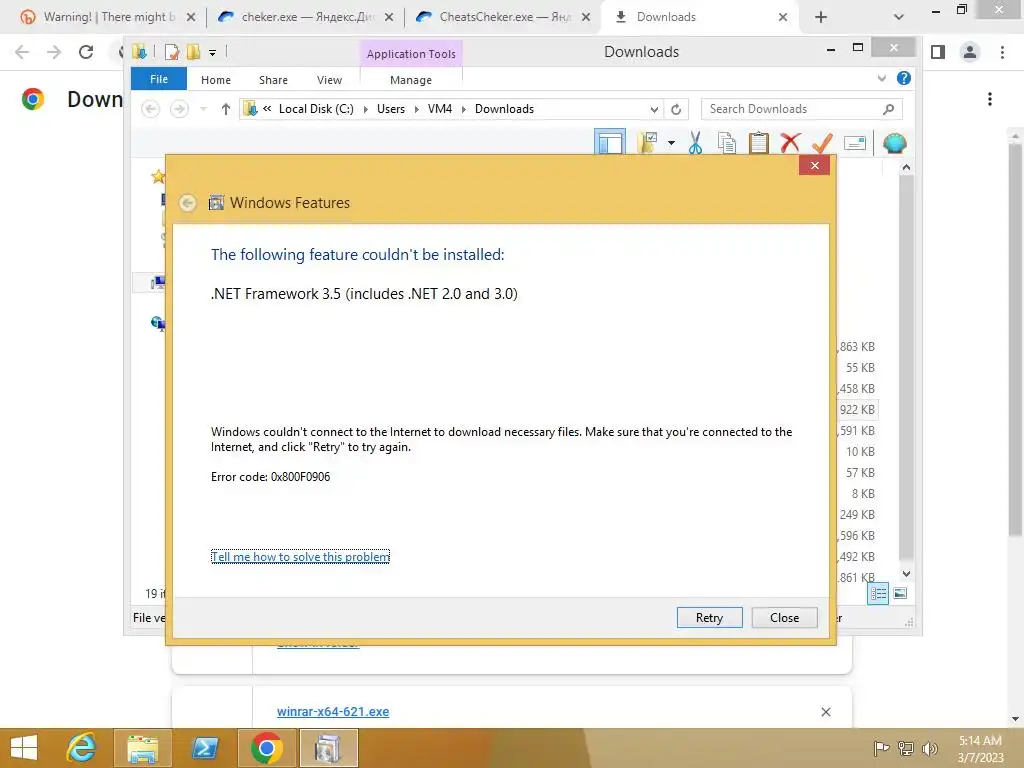
Task: Reload the Chrome page
Action: click(x=86, y=52)
